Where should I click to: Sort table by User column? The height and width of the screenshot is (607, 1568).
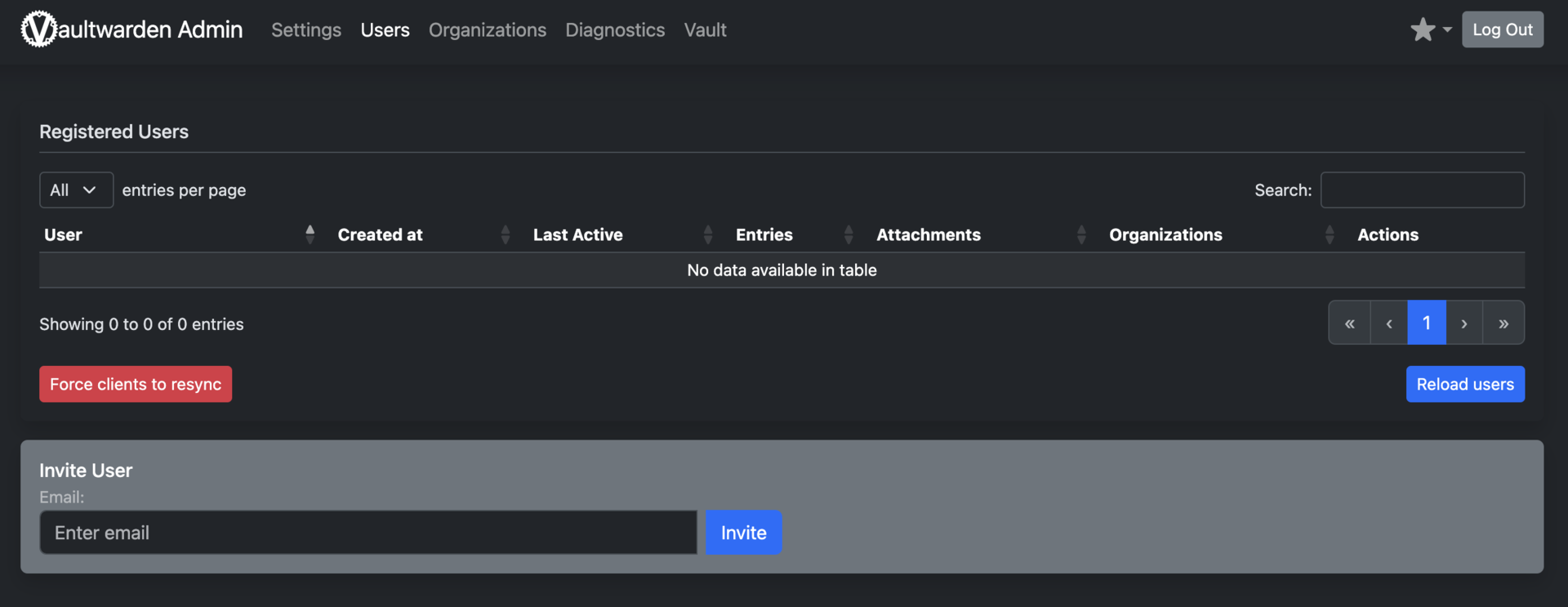180,234
